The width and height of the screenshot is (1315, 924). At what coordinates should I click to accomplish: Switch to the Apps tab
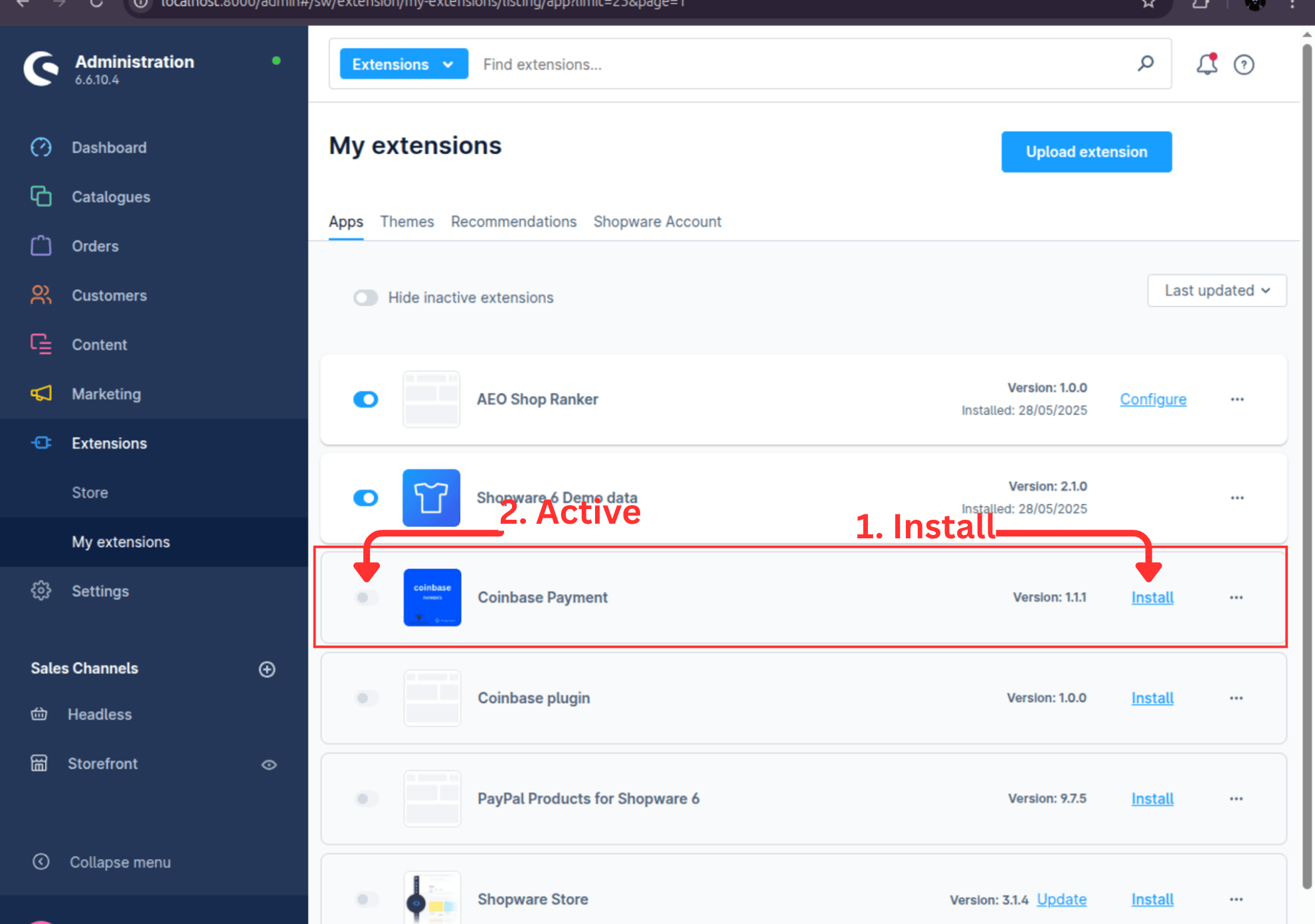point(345,222)
